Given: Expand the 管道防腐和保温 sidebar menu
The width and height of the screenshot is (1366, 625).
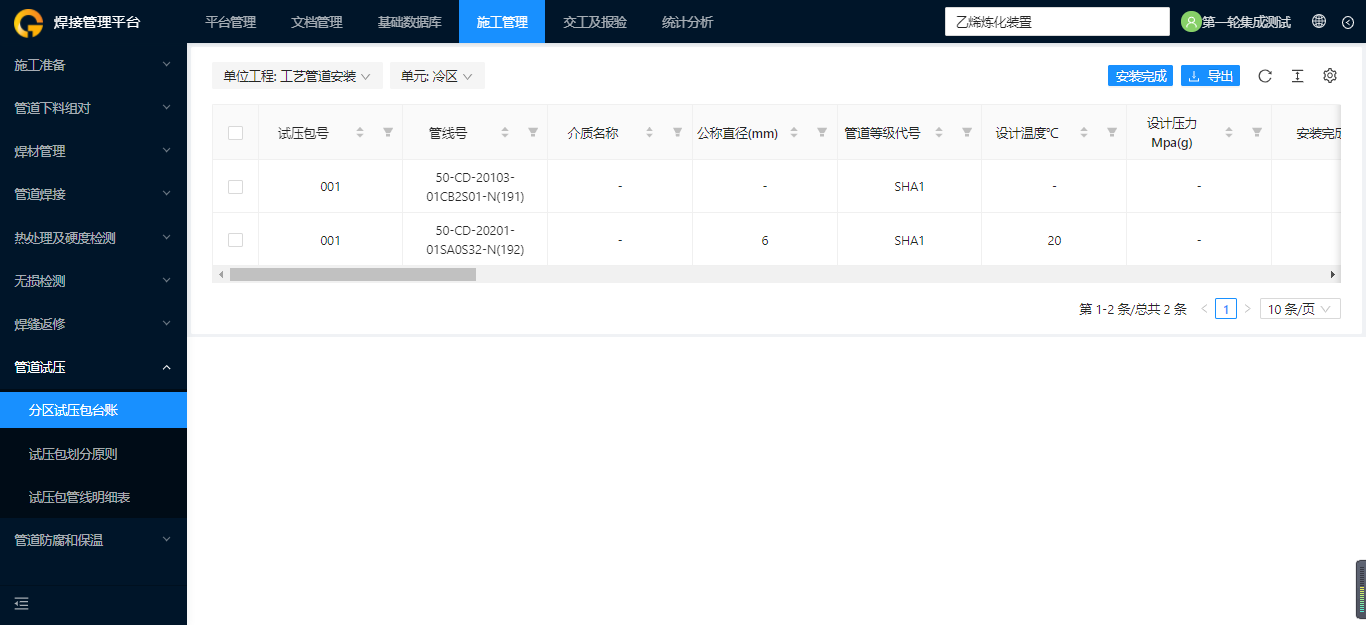Looking at the screenshot, I should 93,540.
